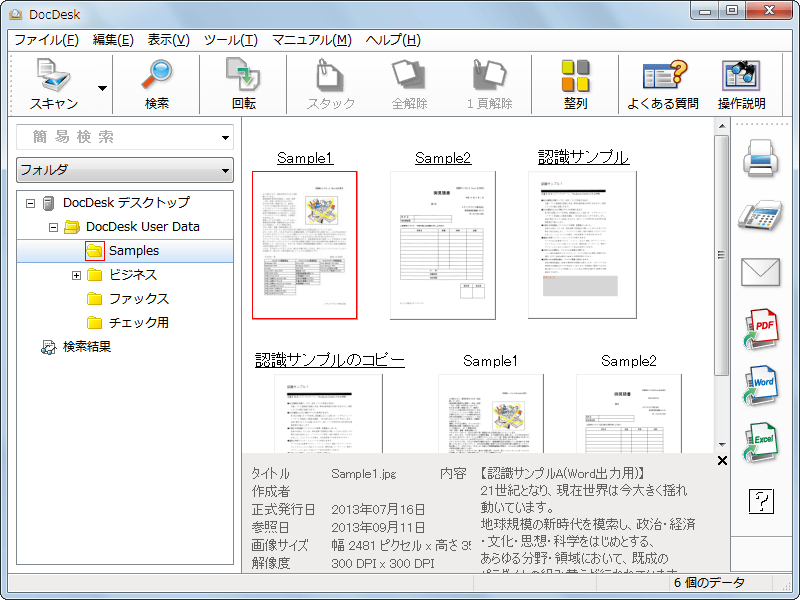Click the 2013年07月16日 date value
Screen dimensions: 800x600
(378, 510)
